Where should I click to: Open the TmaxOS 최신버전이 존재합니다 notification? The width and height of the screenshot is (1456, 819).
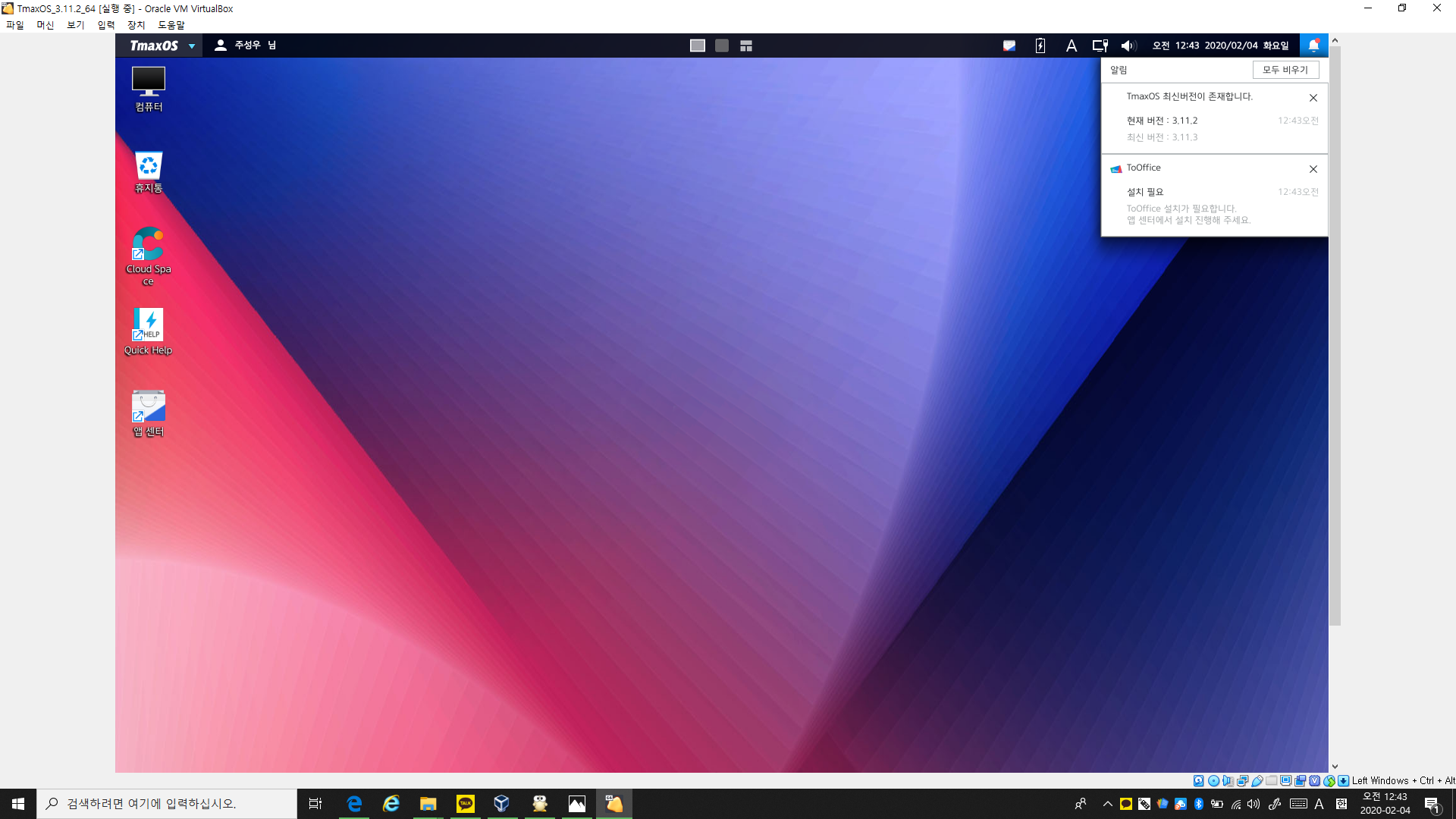1214,118
